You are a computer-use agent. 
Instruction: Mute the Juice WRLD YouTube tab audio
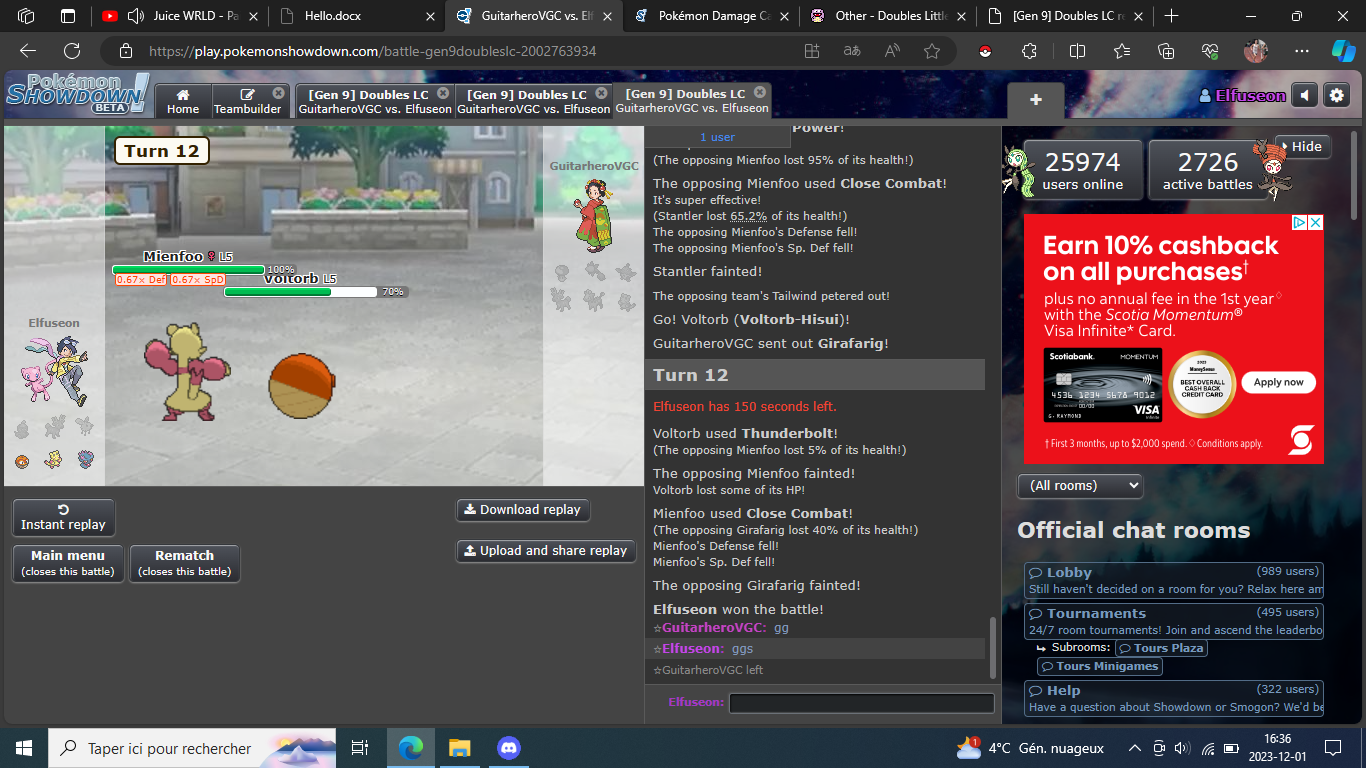pyautogui.click(x=136, y=16)
